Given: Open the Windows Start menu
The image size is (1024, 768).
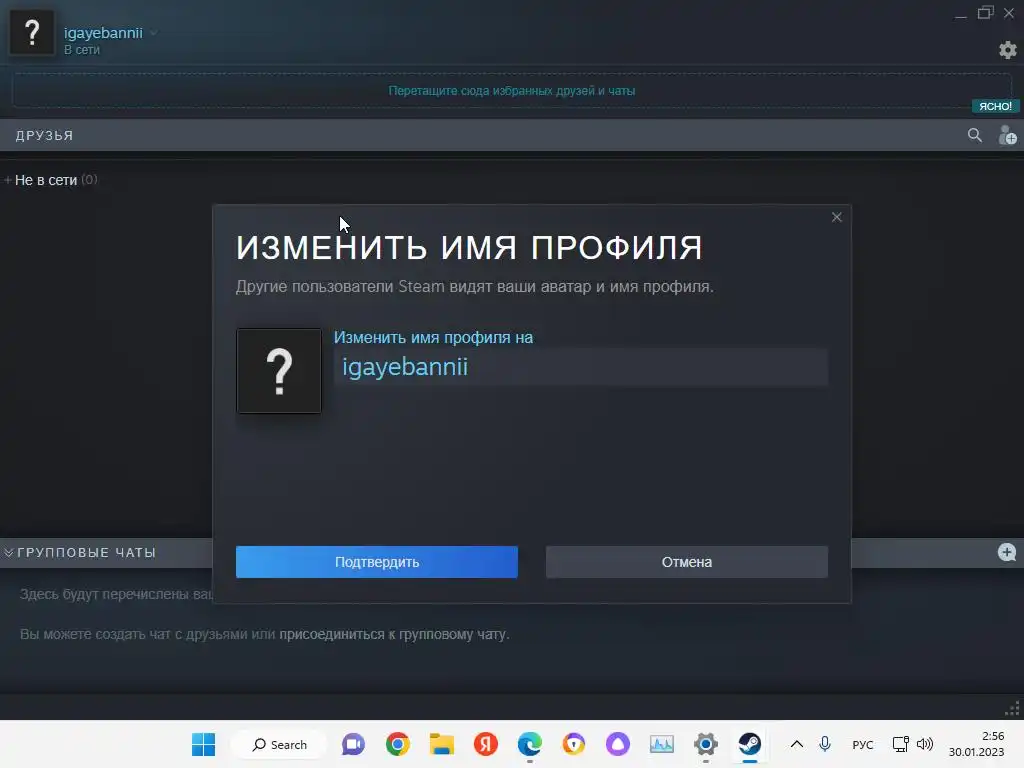Looking at the screenshot, I should (203, 744).
